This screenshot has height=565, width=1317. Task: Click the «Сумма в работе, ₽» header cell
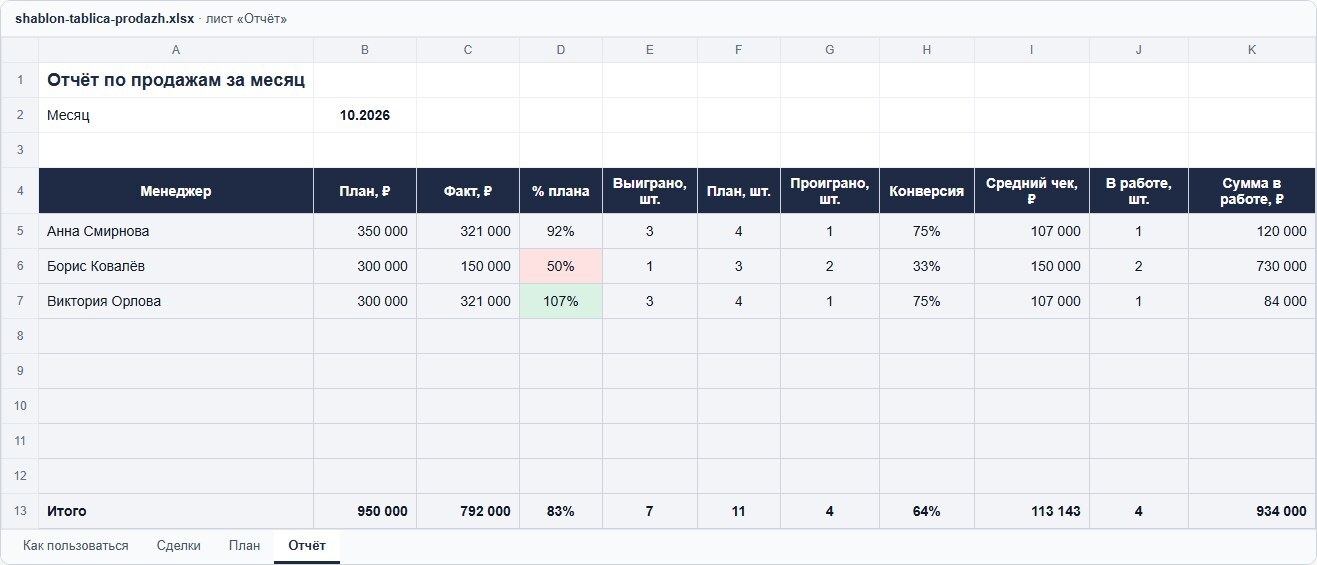[1252, 191]
